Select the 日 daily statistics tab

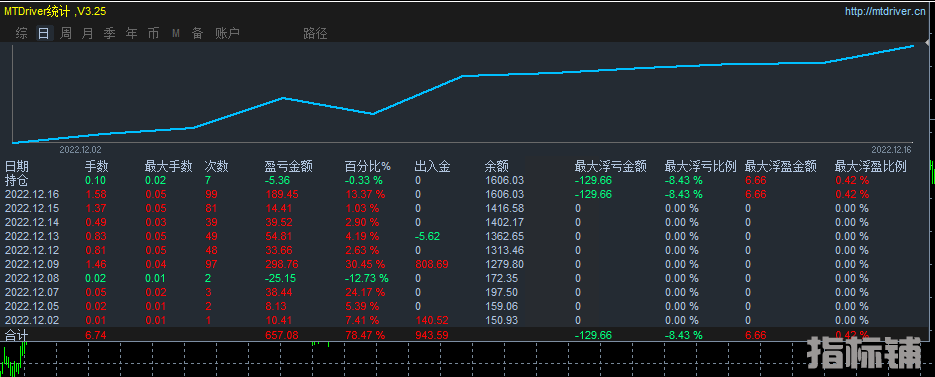(x=44, y=33)
